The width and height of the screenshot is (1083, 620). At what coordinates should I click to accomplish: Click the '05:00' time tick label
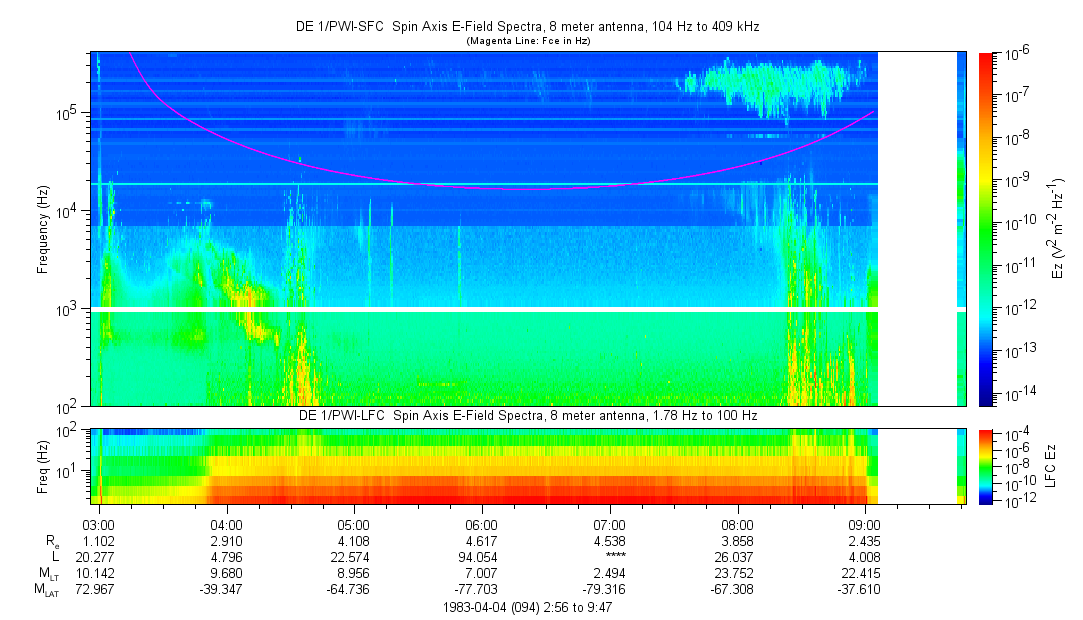pos(354,525)
